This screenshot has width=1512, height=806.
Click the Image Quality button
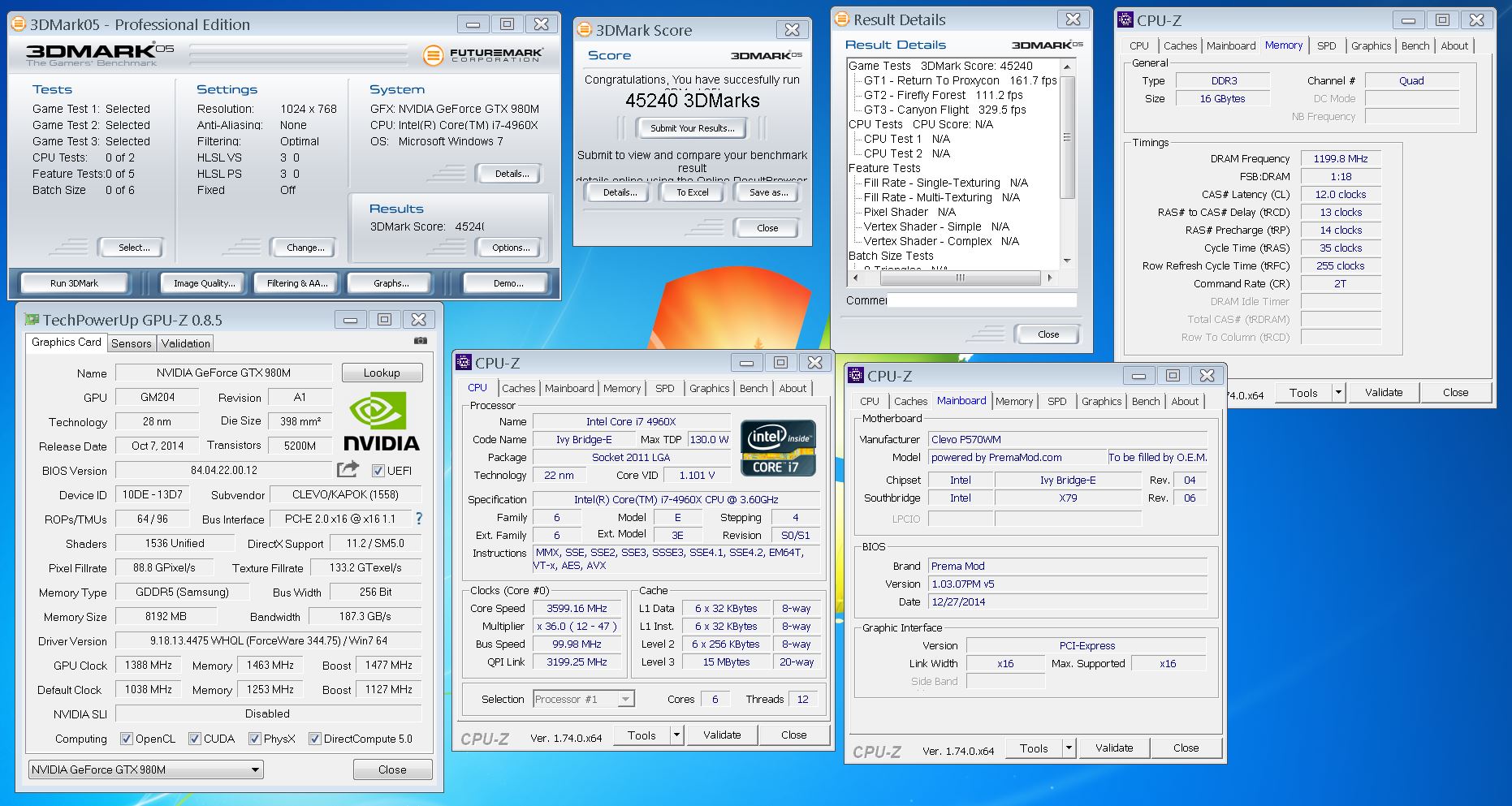[x=205, y=283]
